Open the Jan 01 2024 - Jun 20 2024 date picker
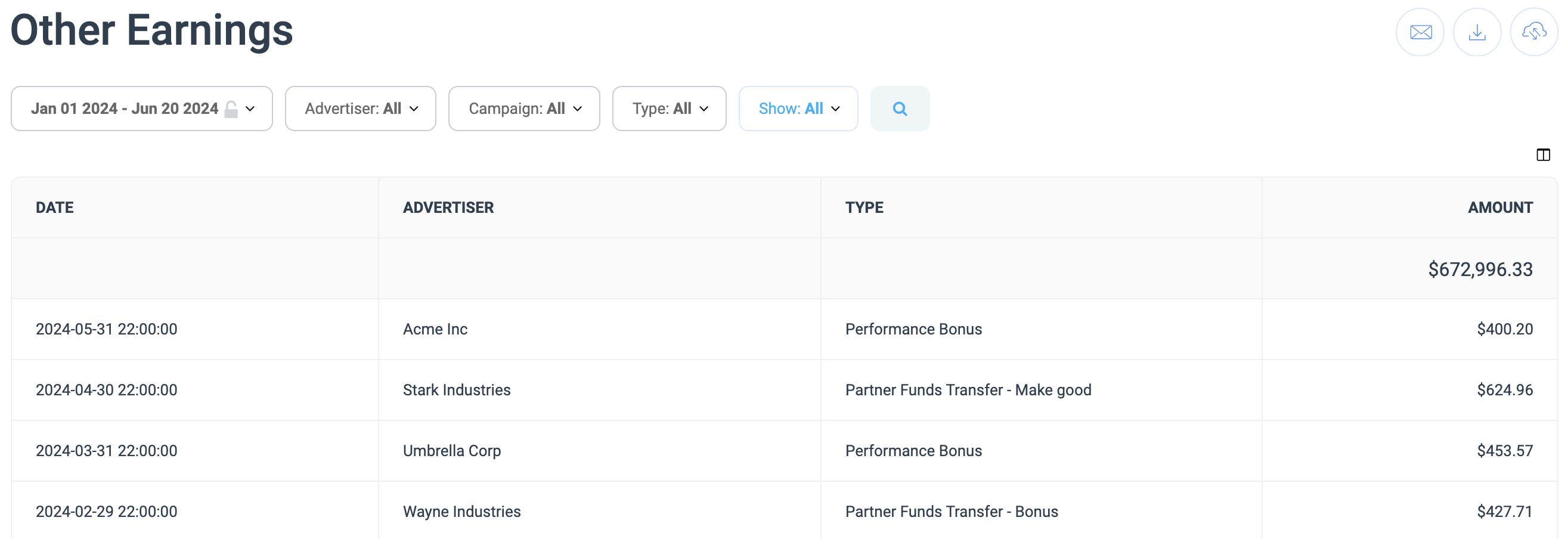This screenshot has width=1568, height=539. tap(142, 109)
